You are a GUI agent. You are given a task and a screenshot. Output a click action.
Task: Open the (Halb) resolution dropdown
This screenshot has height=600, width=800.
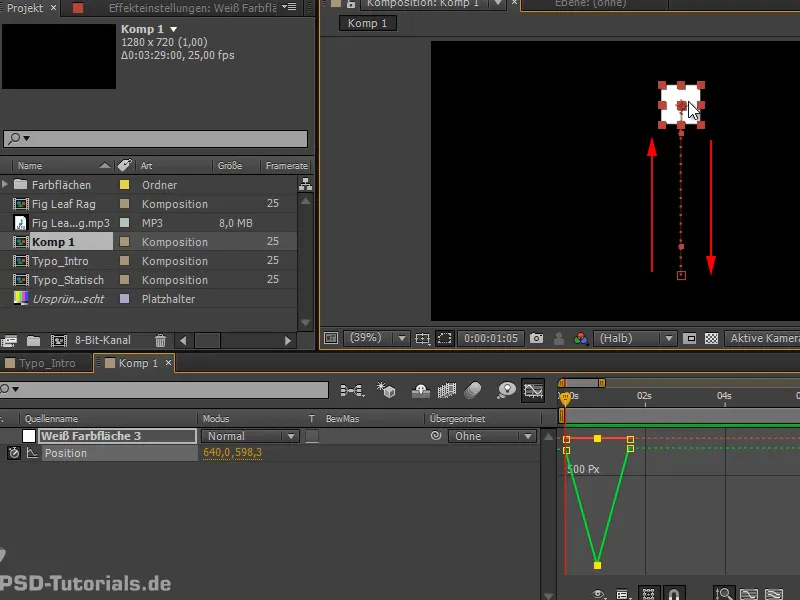(636, 339)
